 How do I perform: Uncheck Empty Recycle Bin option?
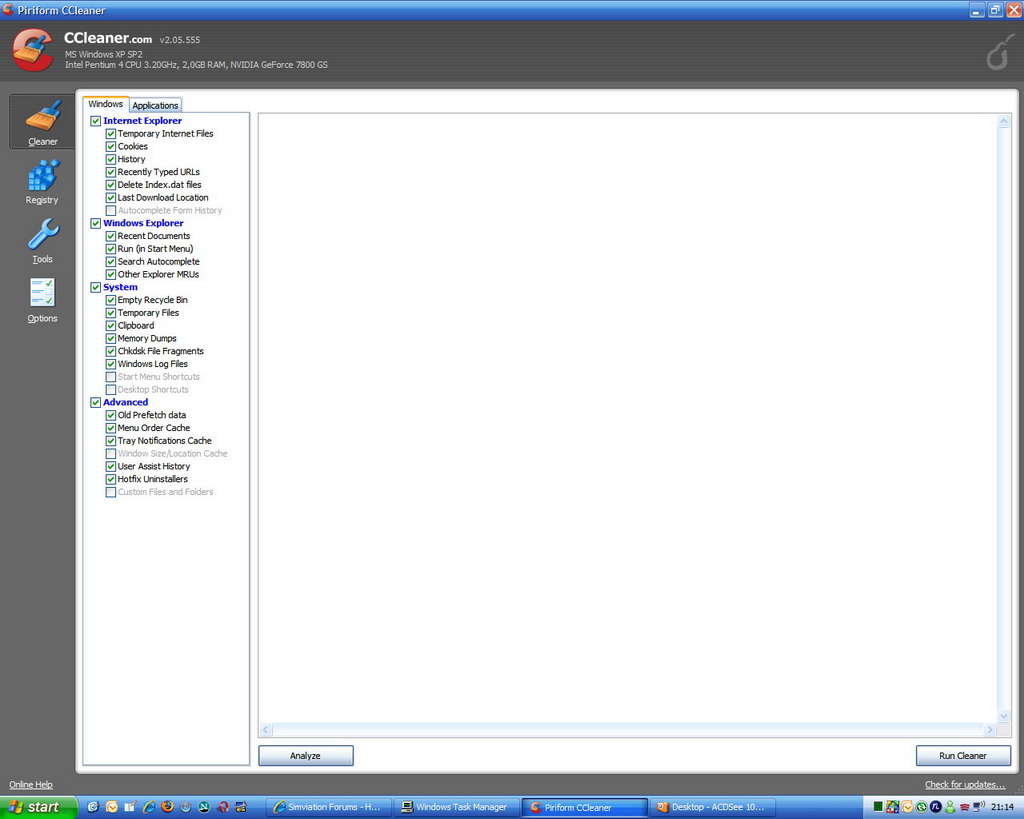point(111,300)
